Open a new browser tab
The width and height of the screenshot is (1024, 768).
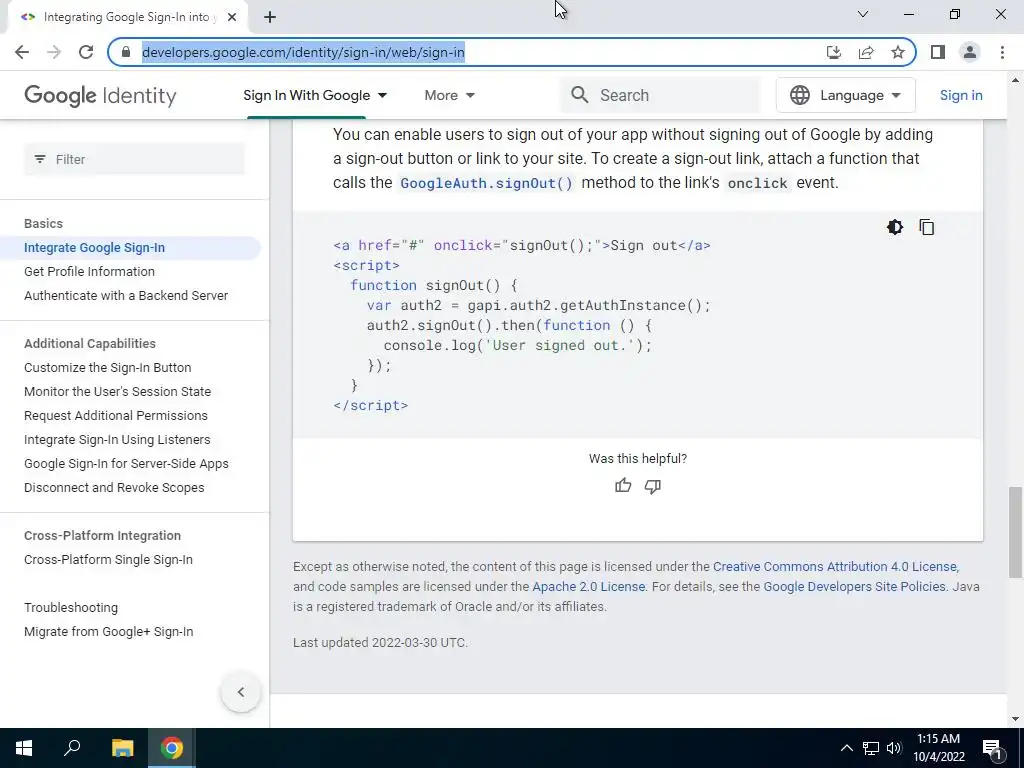tap(270, 17)
